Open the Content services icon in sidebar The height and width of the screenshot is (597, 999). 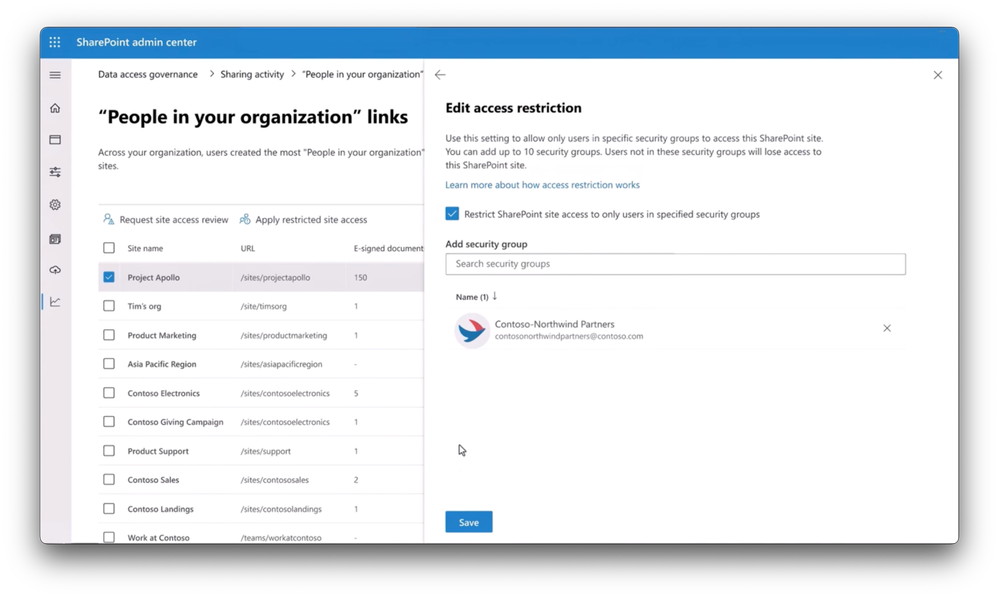tap(55, 239)
